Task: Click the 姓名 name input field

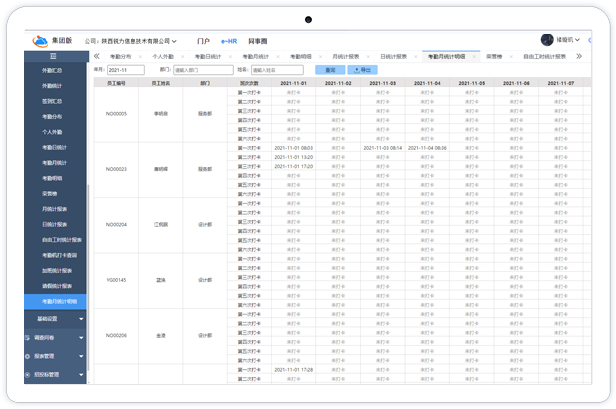Action: (x=277, y=70)
